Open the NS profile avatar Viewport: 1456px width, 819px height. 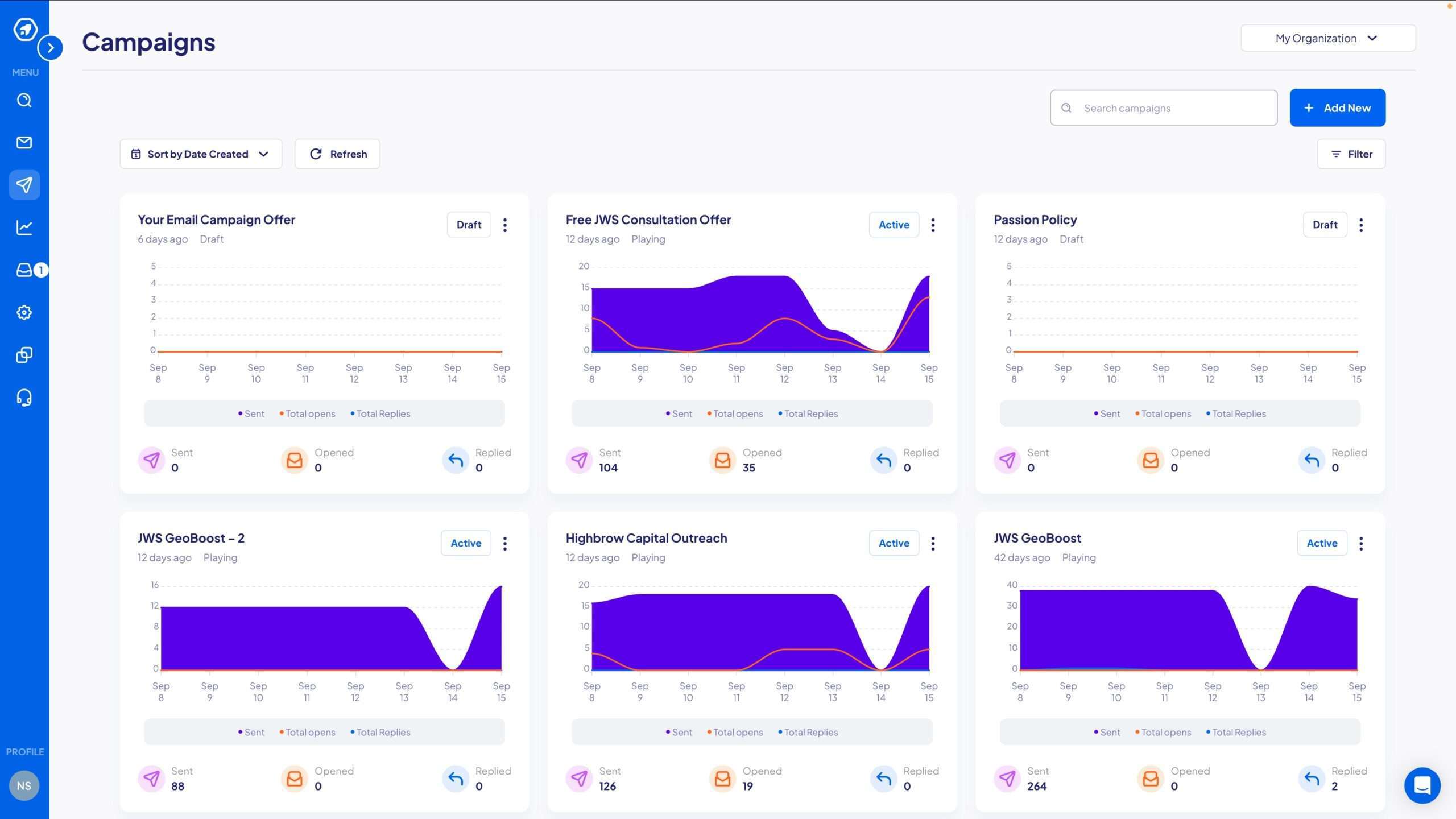point(24,785)
